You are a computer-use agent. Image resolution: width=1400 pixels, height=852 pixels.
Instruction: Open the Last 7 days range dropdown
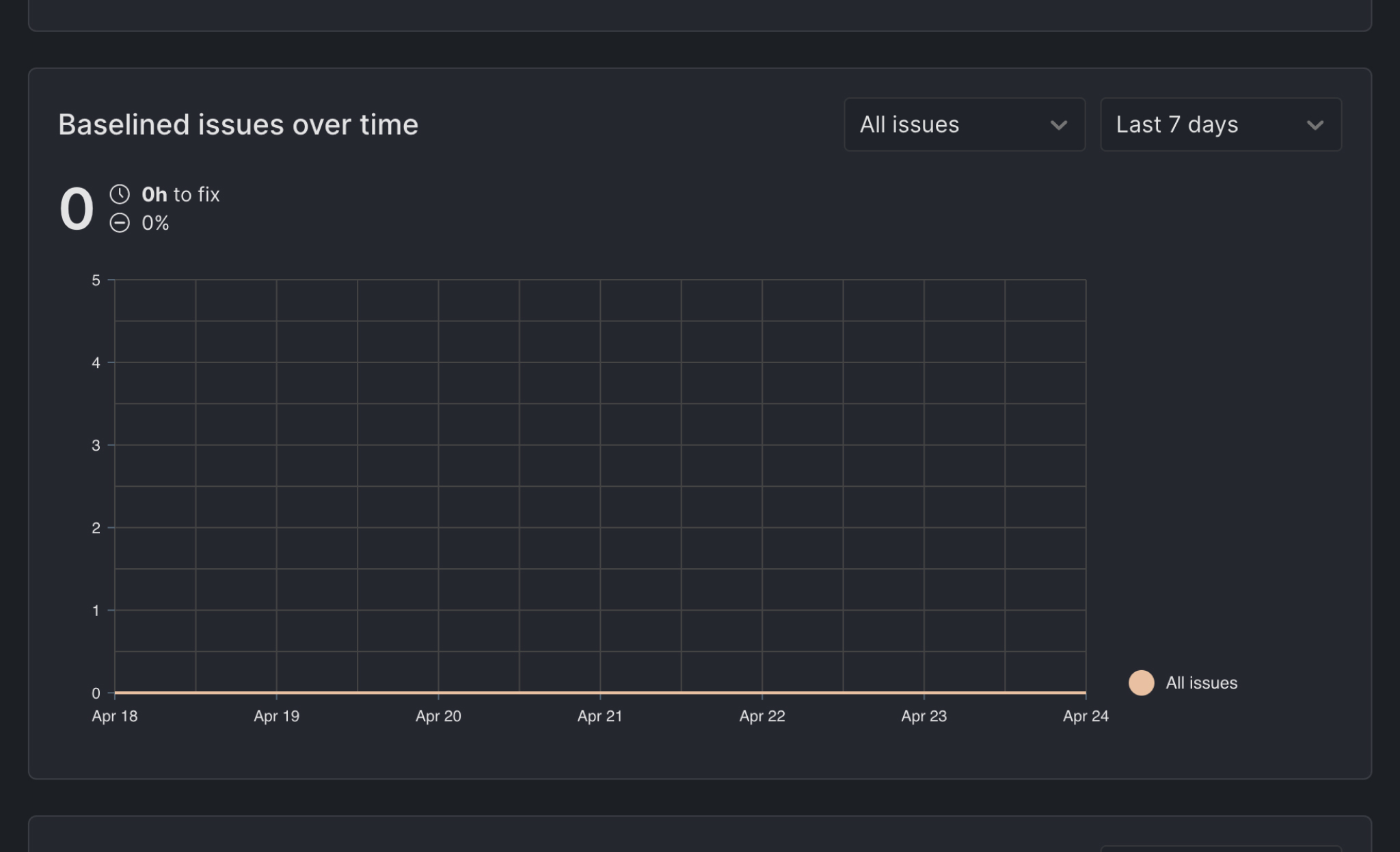1221,124
